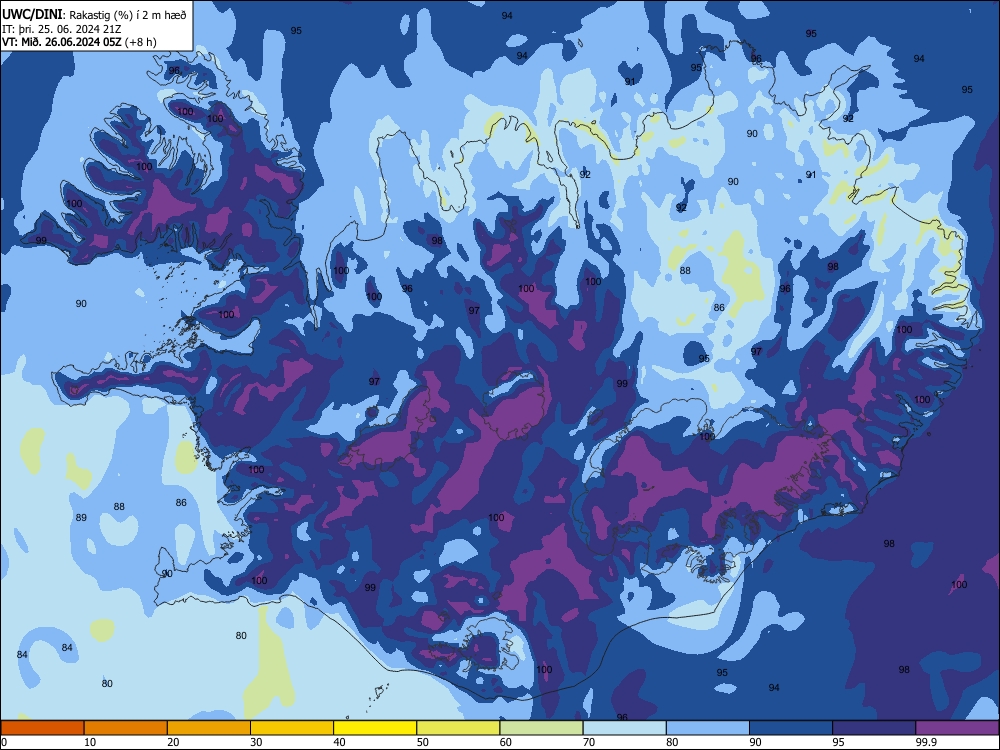Image resolution: width=1000 pixels, height=750 pixels.
Task: Click the legend scale label '10'
Action: coord(90,742)
